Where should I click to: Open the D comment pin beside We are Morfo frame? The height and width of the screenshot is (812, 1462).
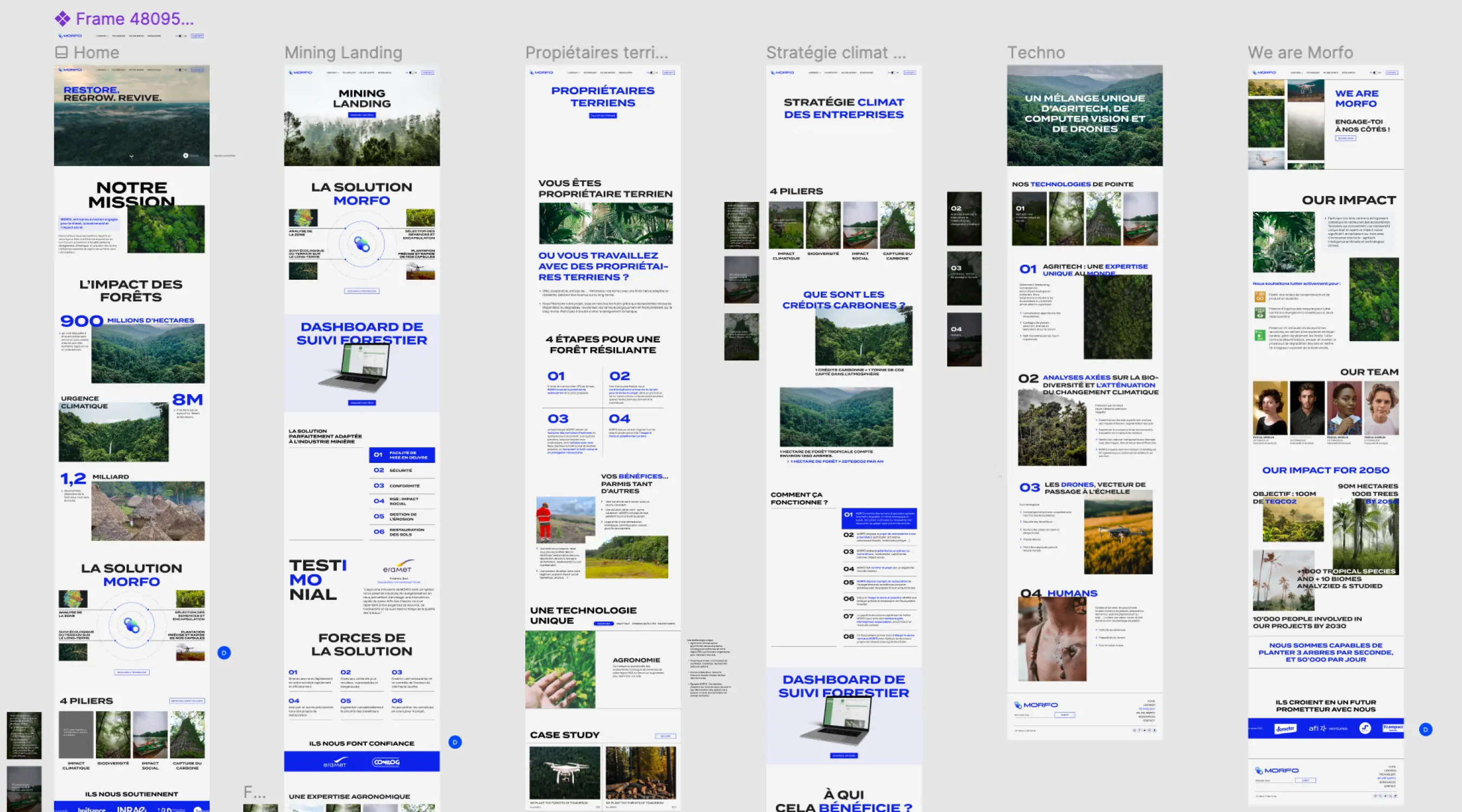[1426, 729]
